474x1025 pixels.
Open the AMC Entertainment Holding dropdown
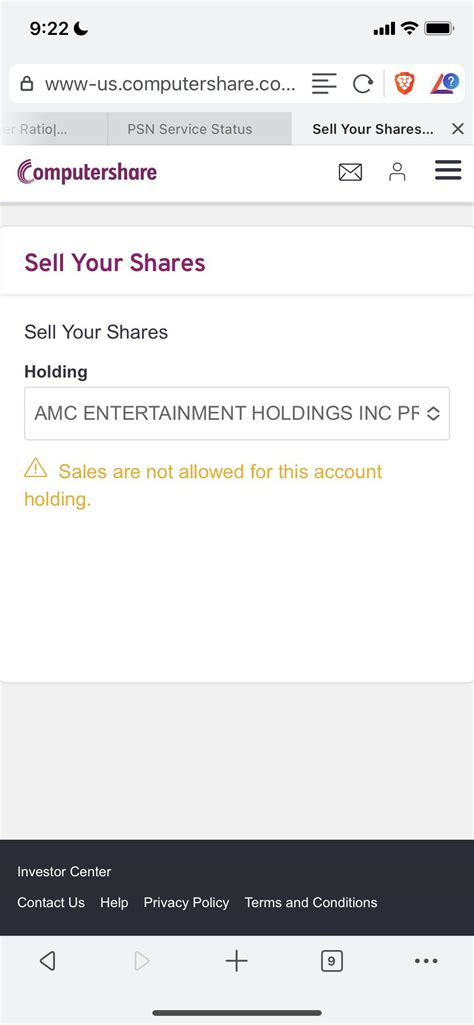point(237,413)
